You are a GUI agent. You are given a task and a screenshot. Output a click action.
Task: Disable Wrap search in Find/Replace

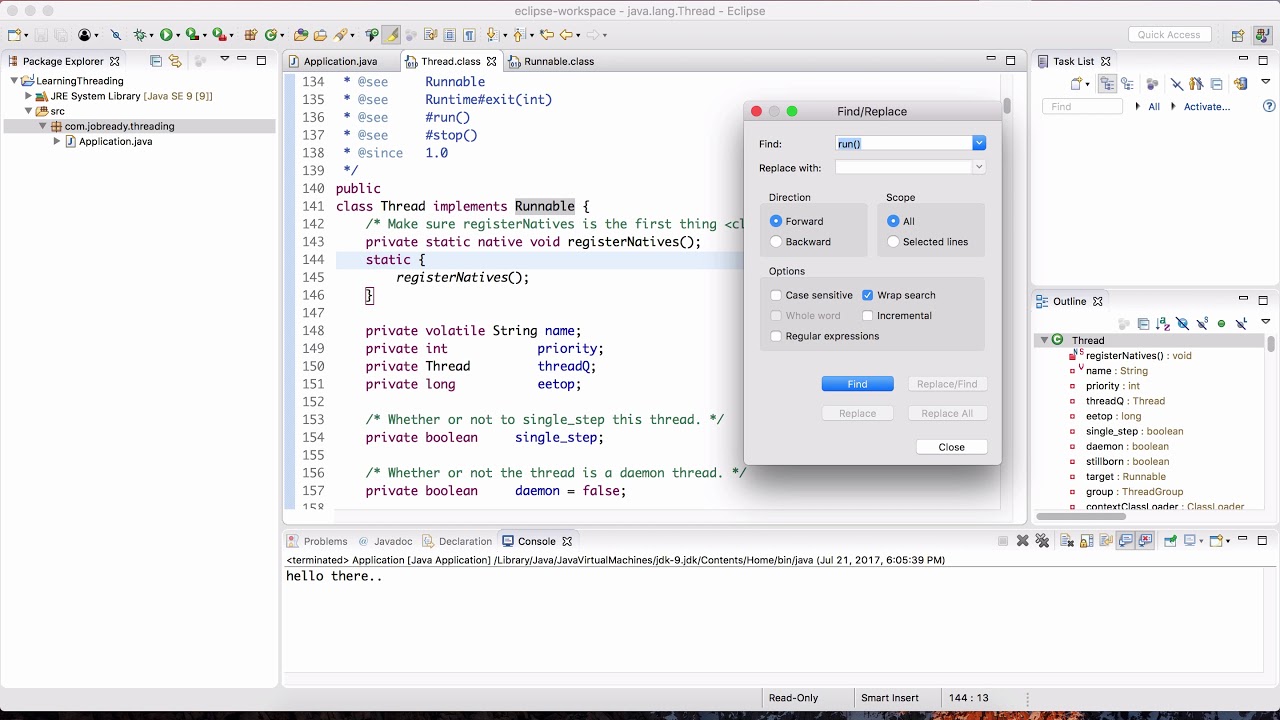pyautogui.click(x=868, y=295)
